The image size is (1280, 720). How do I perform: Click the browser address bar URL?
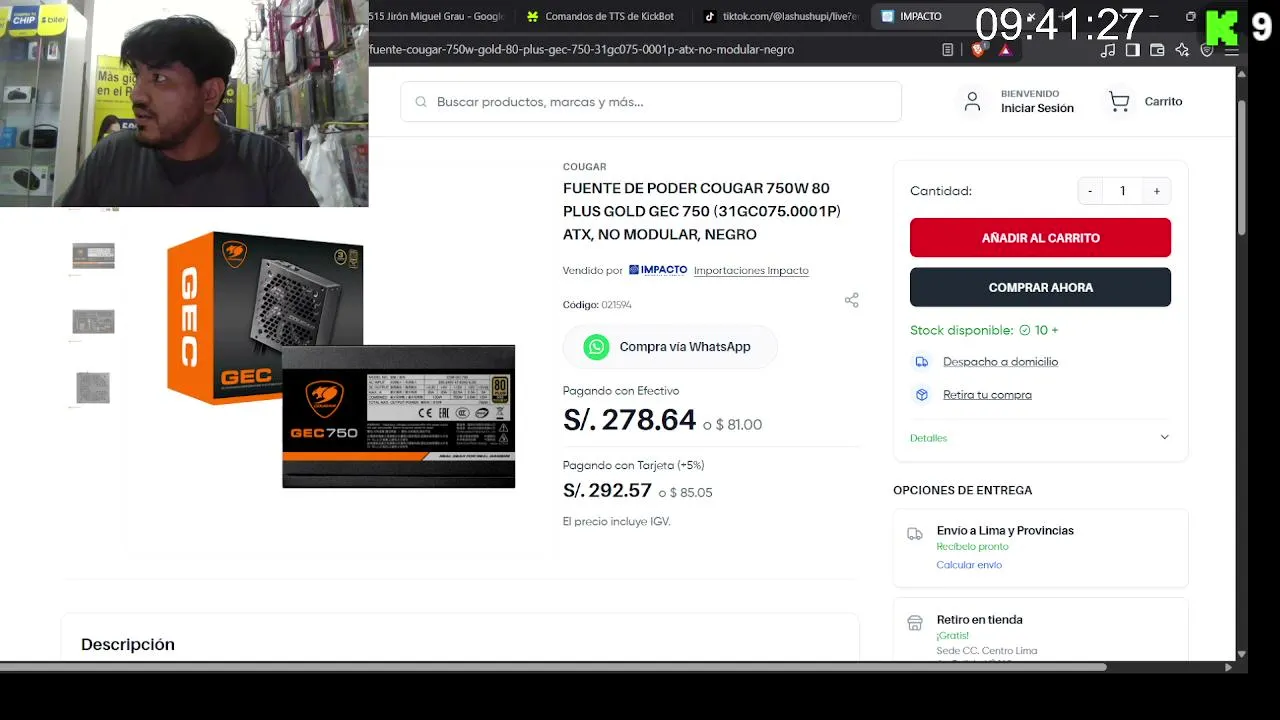(582, 49)
